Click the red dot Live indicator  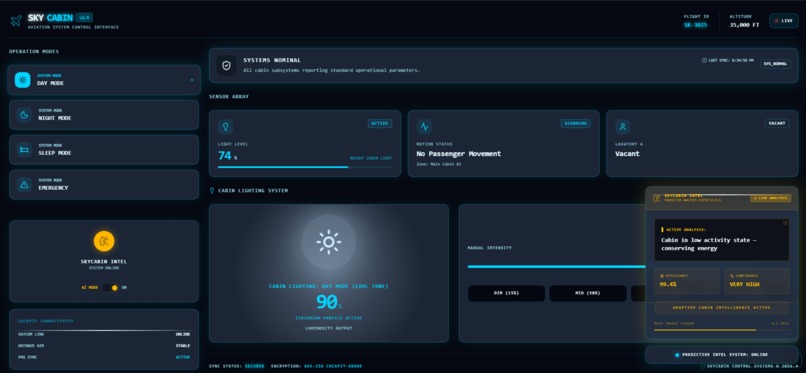(x=776, y=21)
